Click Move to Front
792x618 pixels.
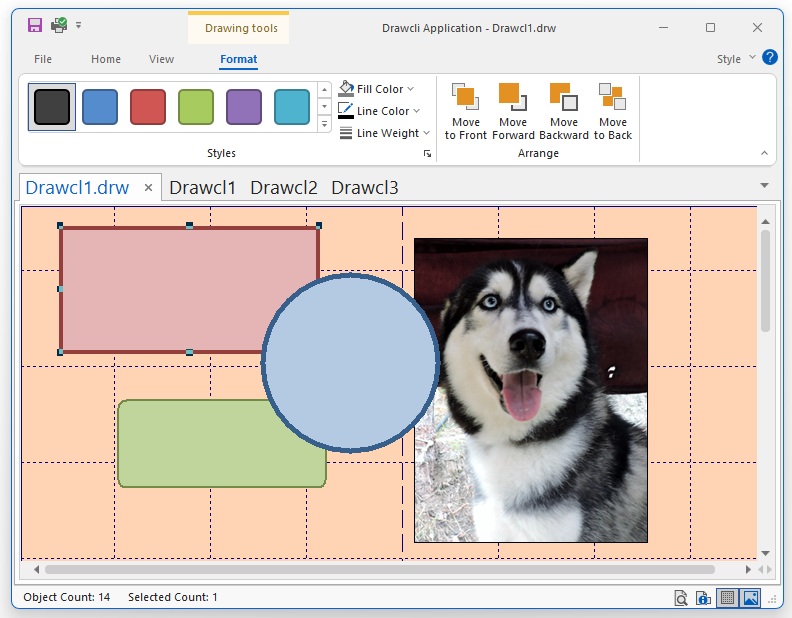(465, 111)
